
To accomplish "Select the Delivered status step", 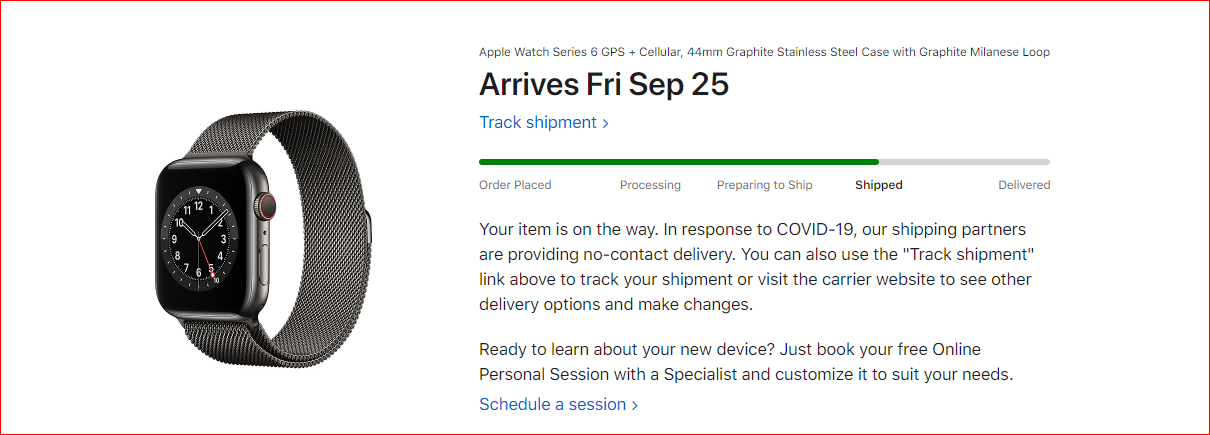I will point(1024,185).
